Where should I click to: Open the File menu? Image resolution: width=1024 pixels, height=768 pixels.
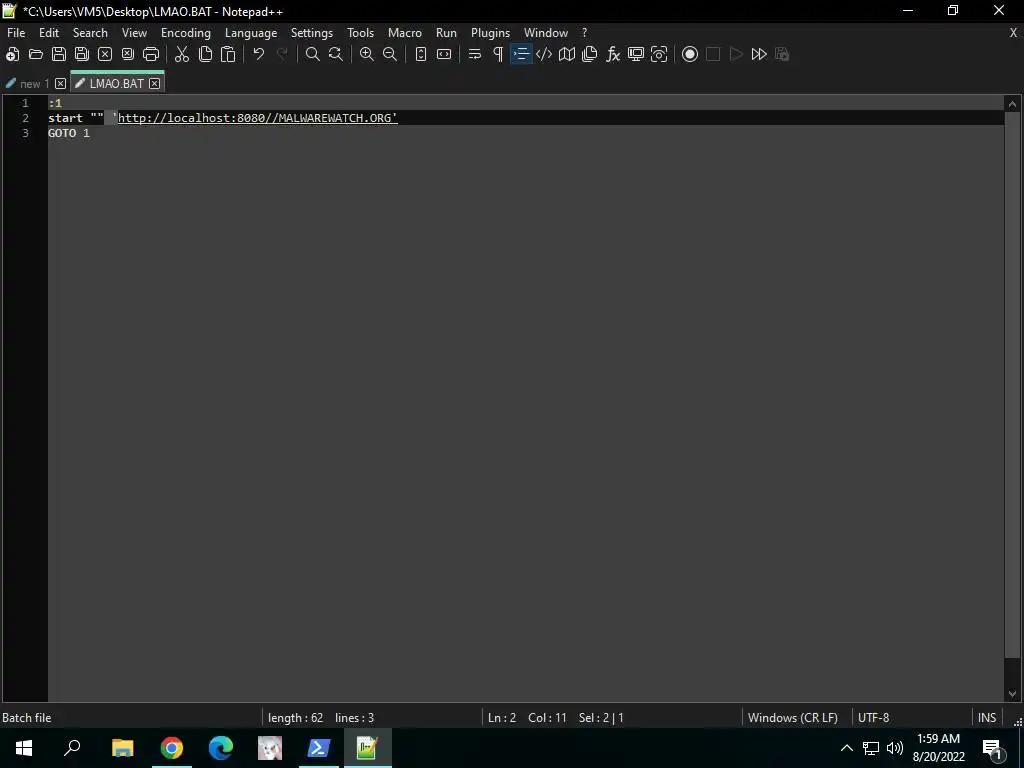(x=16, y=33)
